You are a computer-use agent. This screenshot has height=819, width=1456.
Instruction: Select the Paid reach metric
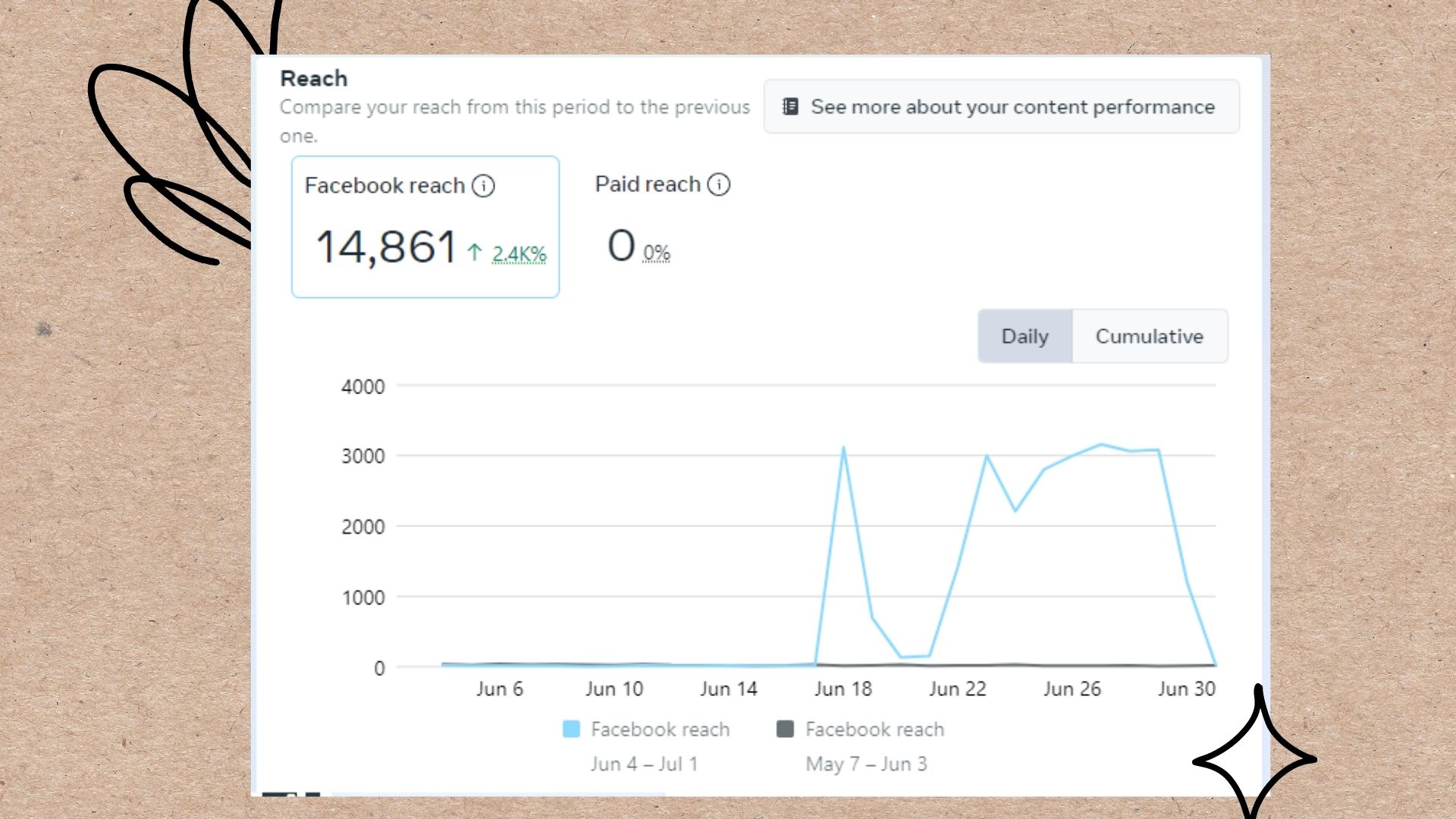tap(647, 184)
